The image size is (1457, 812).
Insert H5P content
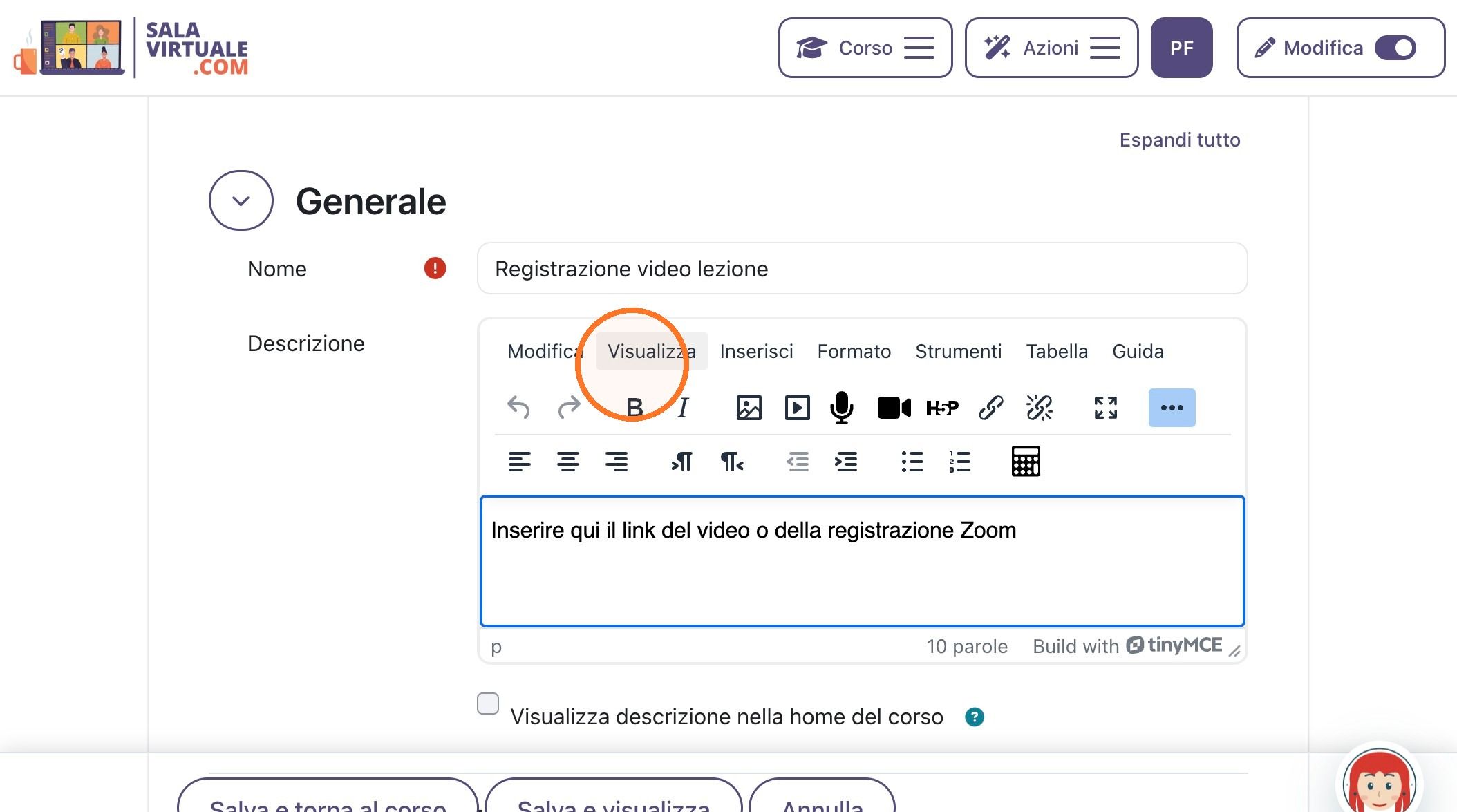click(x=942, y=408)
